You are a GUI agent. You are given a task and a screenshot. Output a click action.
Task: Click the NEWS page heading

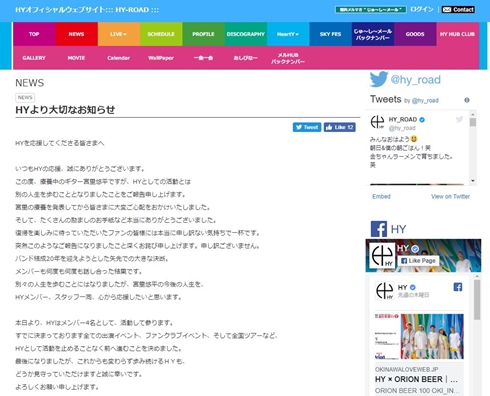tap(30, 83)
